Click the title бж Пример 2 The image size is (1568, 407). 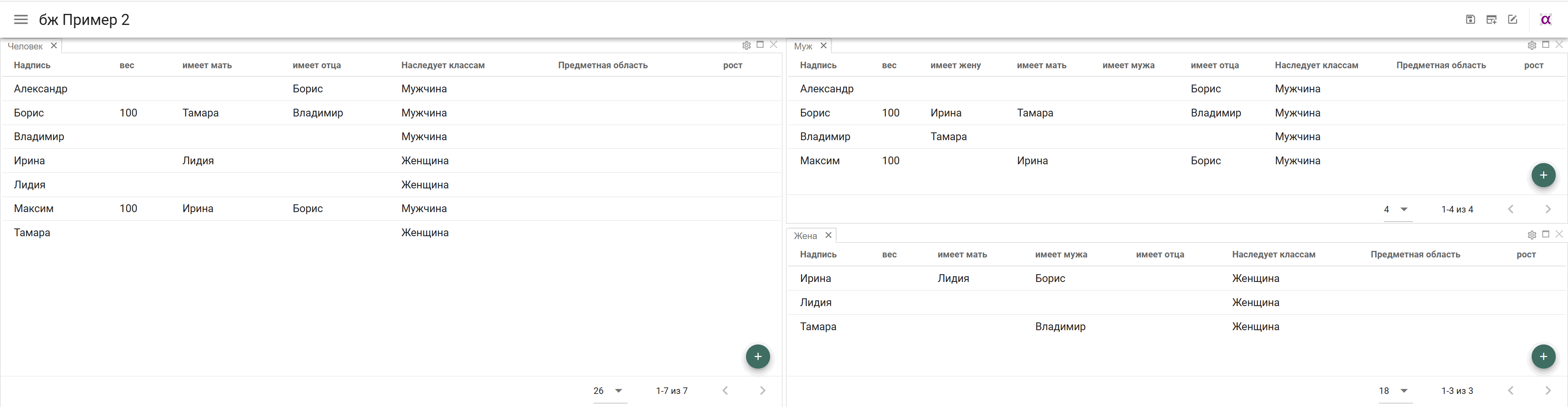(84, 20)
